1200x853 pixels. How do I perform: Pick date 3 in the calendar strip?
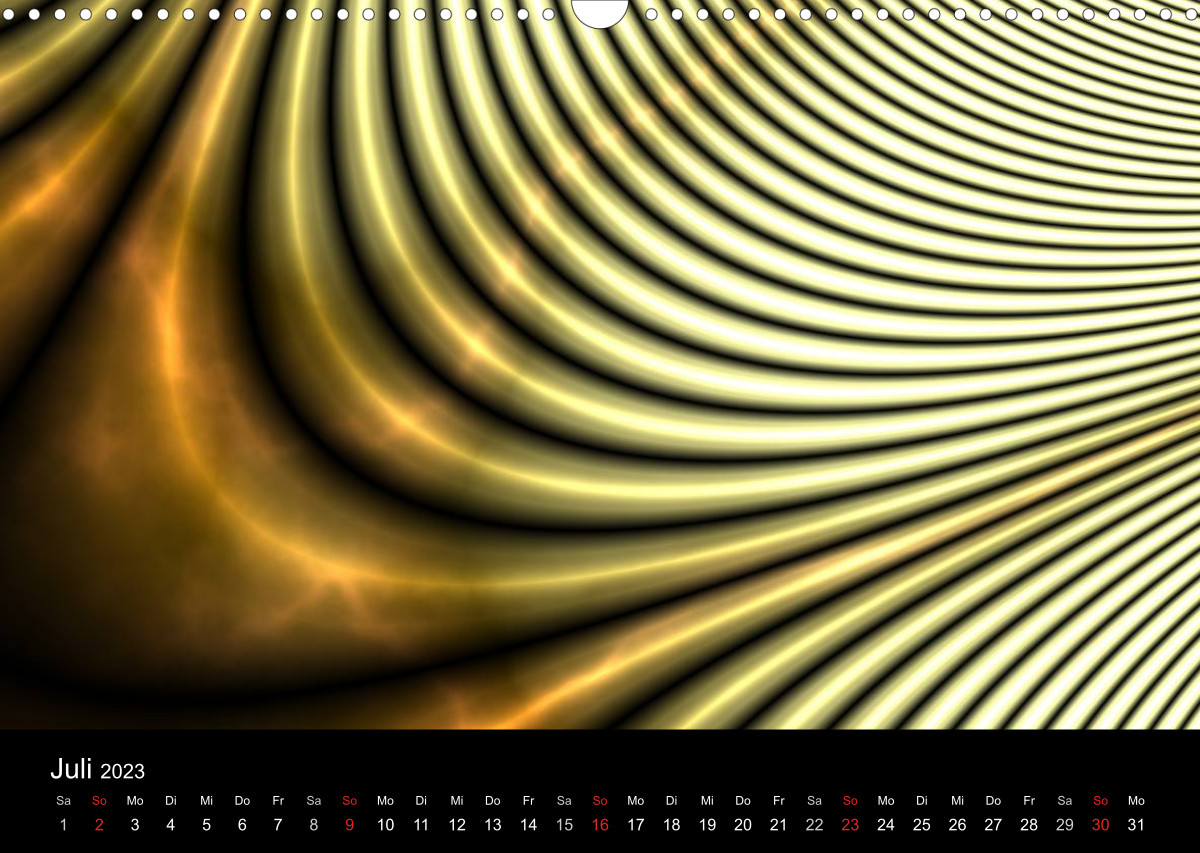point(135,825)
